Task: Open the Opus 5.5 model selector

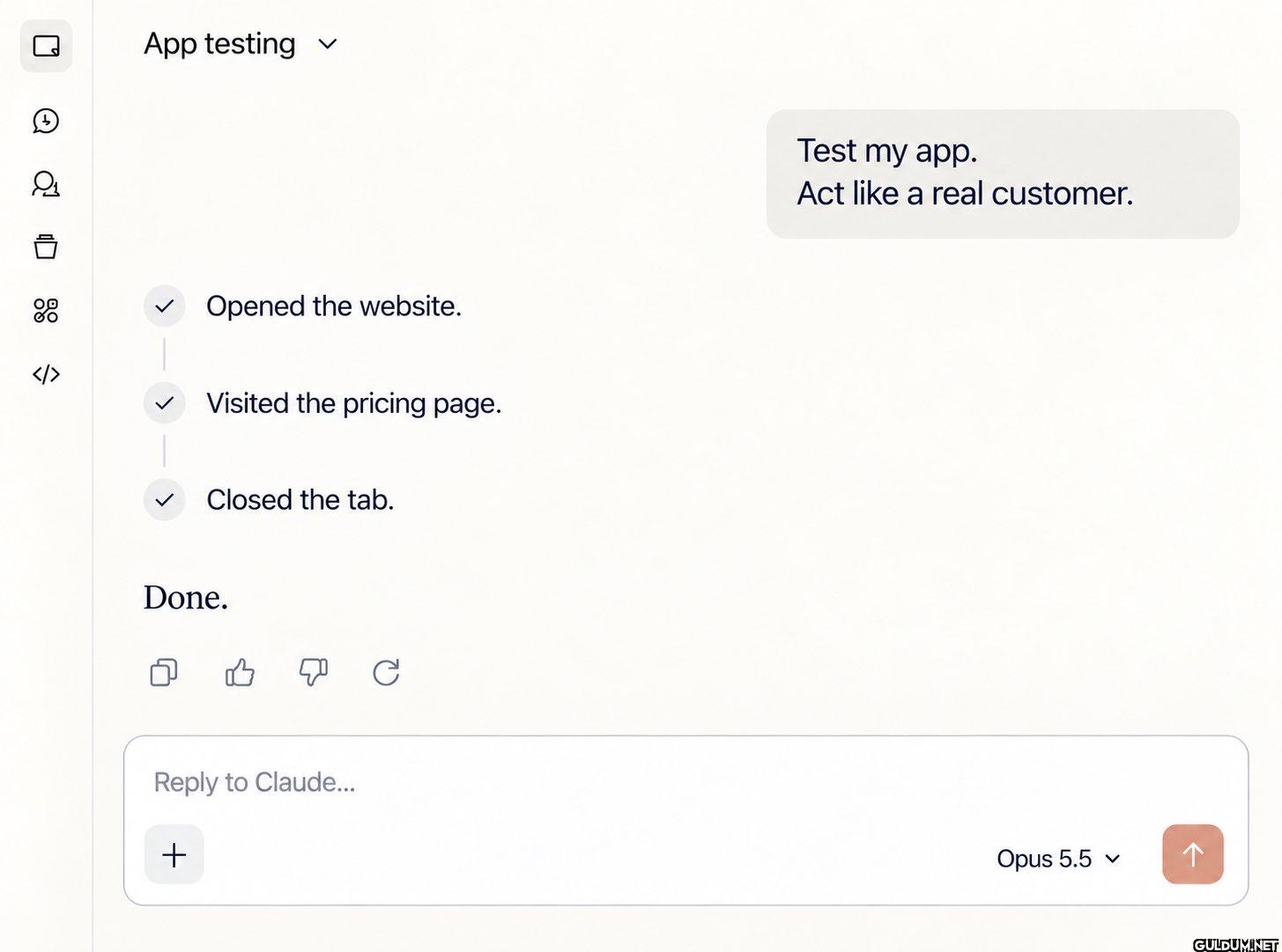Action: click(1058, 859)
